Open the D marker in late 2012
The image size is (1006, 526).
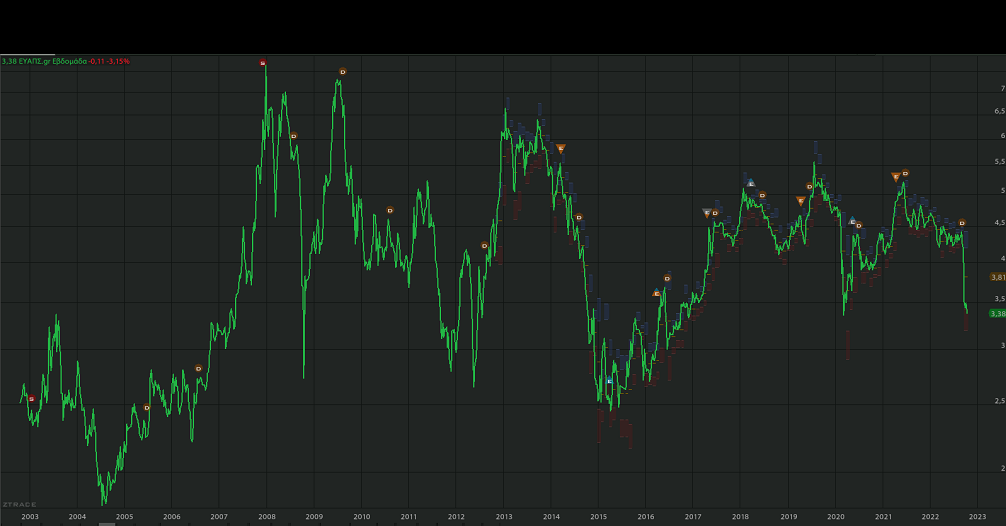pos(484,246)
